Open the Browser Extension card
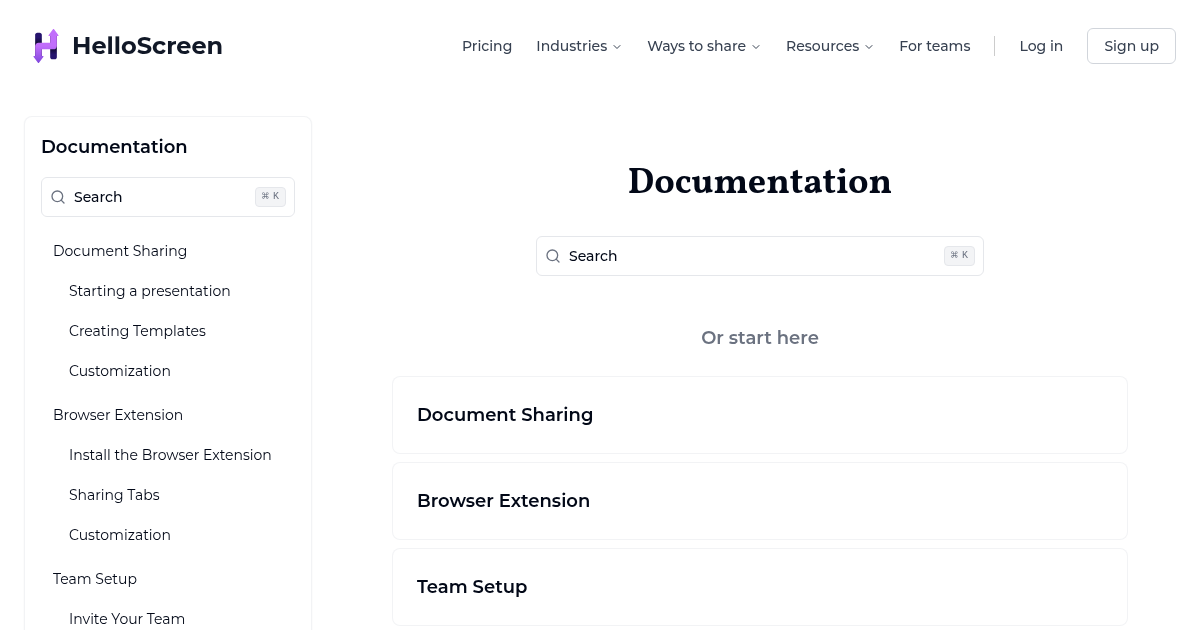Viewport: 1200px width, 630px height. tap(760, 501)
